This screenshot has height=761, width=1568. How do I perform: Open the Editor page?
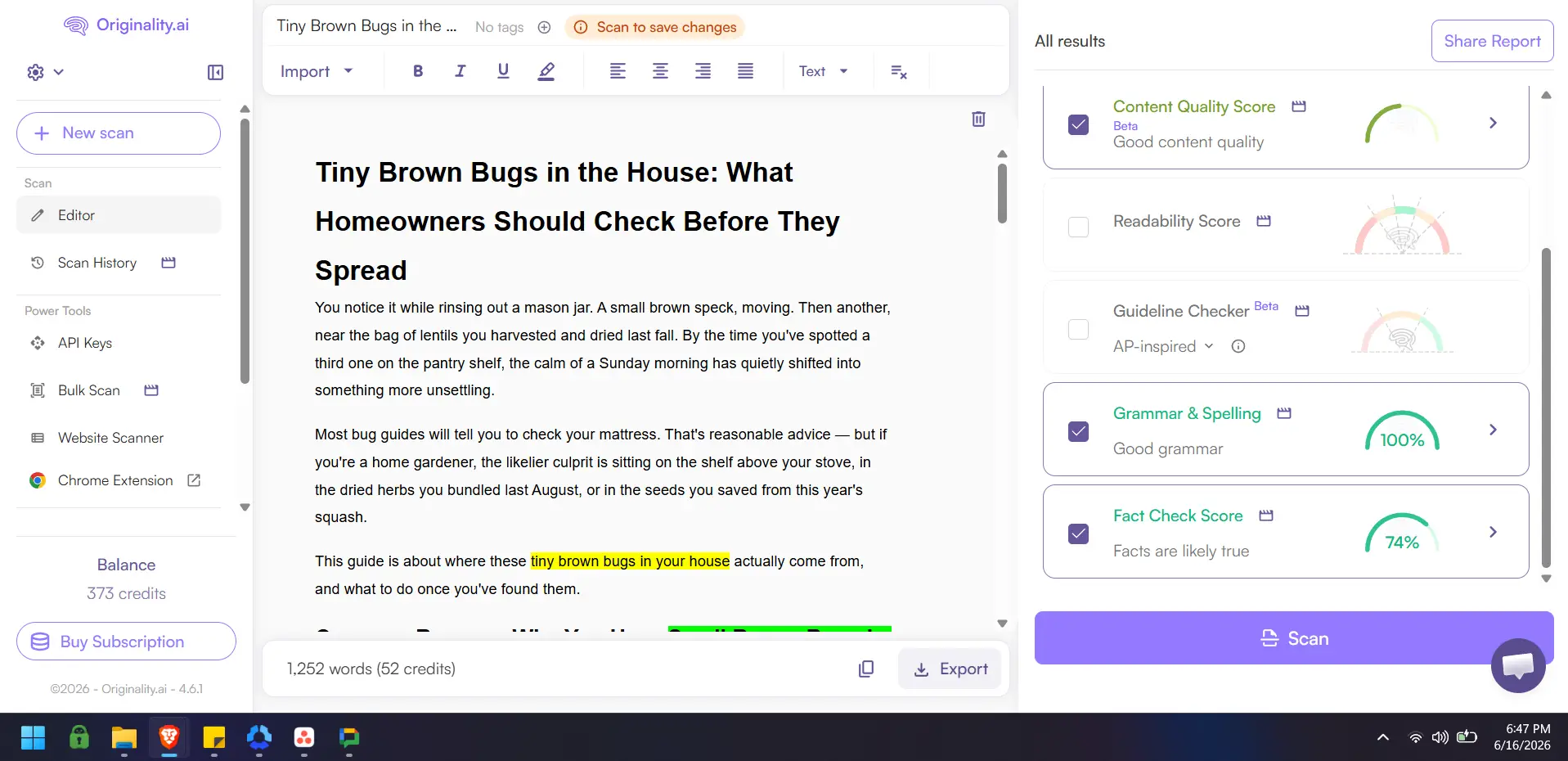pos(119,215)
